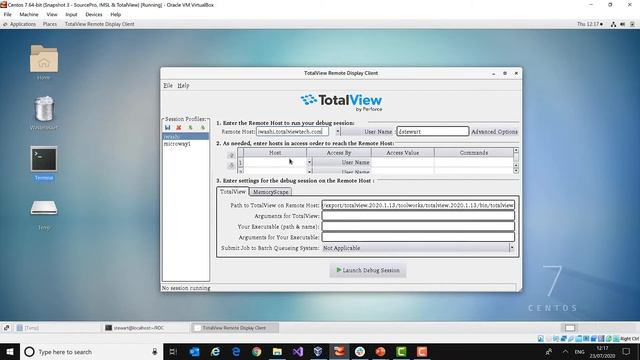Image resolution: width=640 pixels, height=360 pixels.
Task: Click the Commands column header
Action: click(x=473, y=152)
